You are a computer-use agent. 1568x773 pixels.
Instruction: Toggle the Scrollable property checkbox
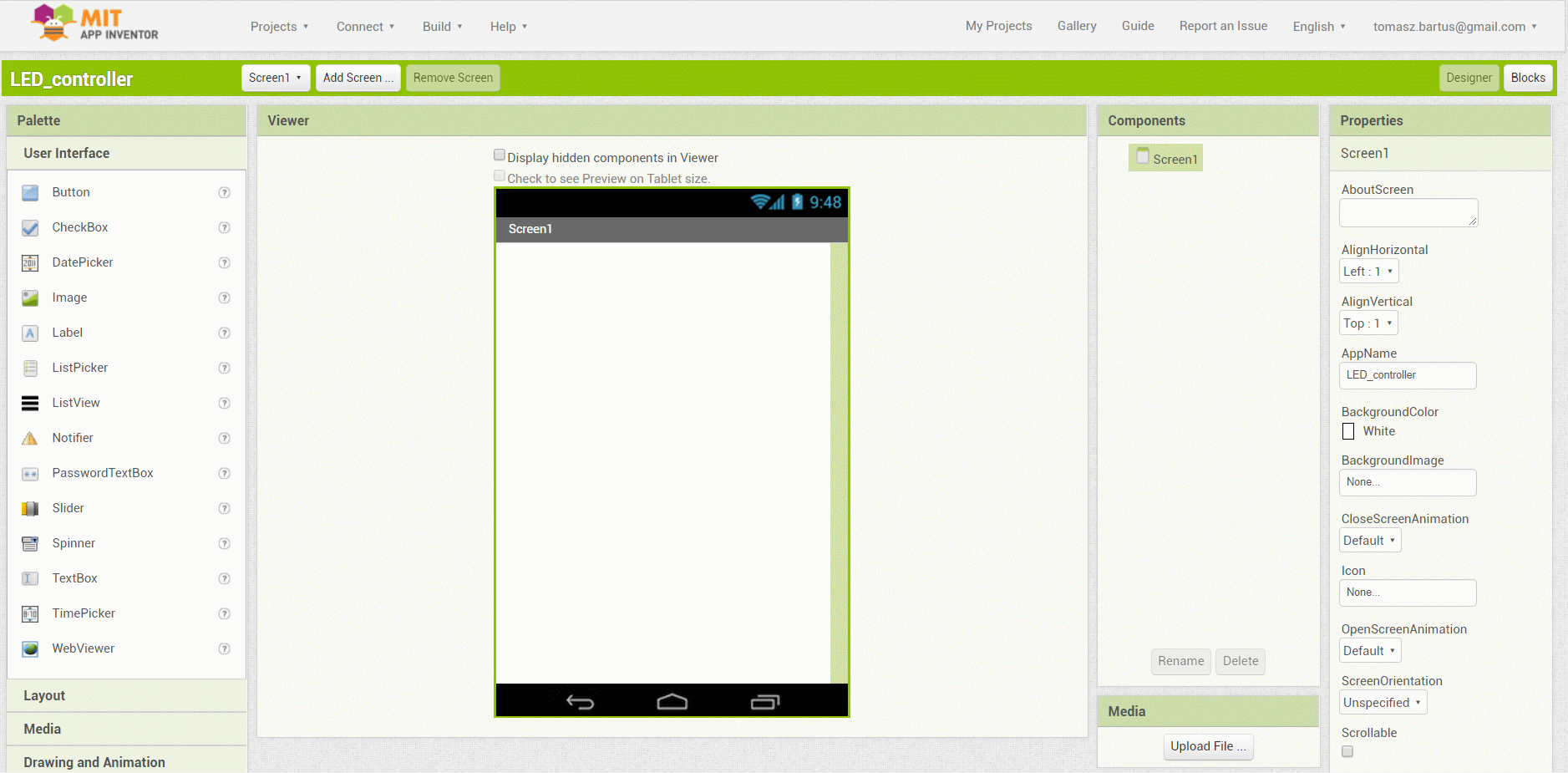pos(1347,751)
